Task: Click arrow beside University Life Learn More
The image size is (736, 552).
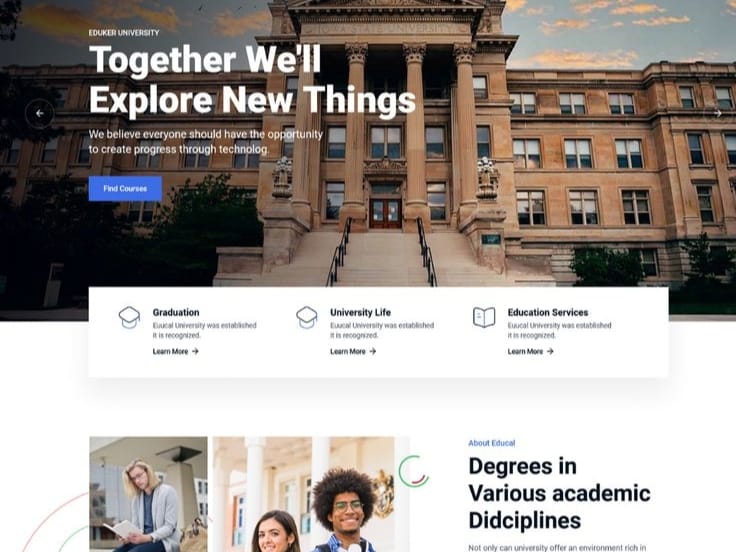Action: coord(373,351)
